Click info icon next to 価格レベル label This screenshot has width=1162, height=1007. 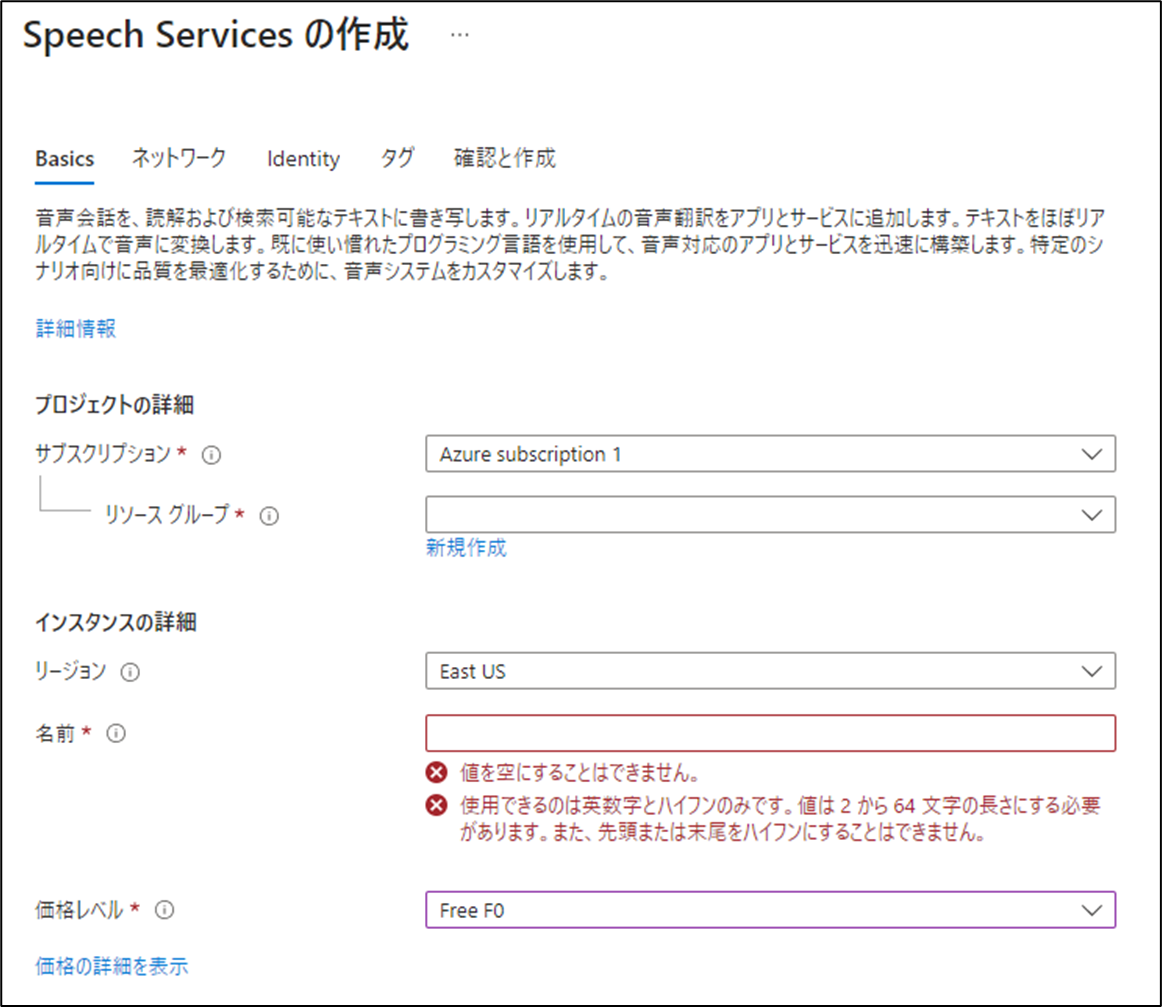[165, 910]
